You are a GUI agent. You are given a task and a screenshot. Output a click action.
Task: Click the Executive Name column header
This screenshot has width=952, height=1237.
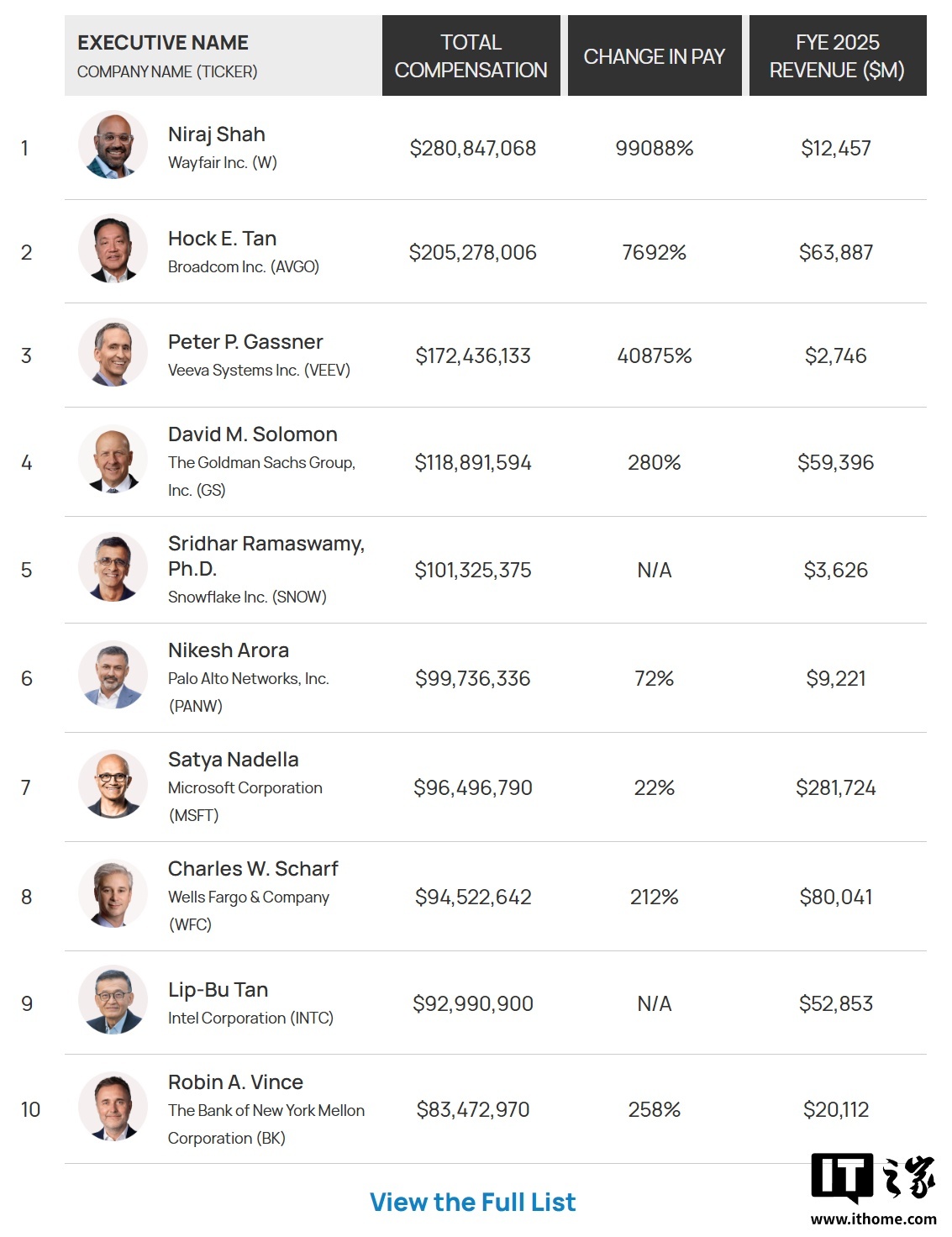point(163,43)
